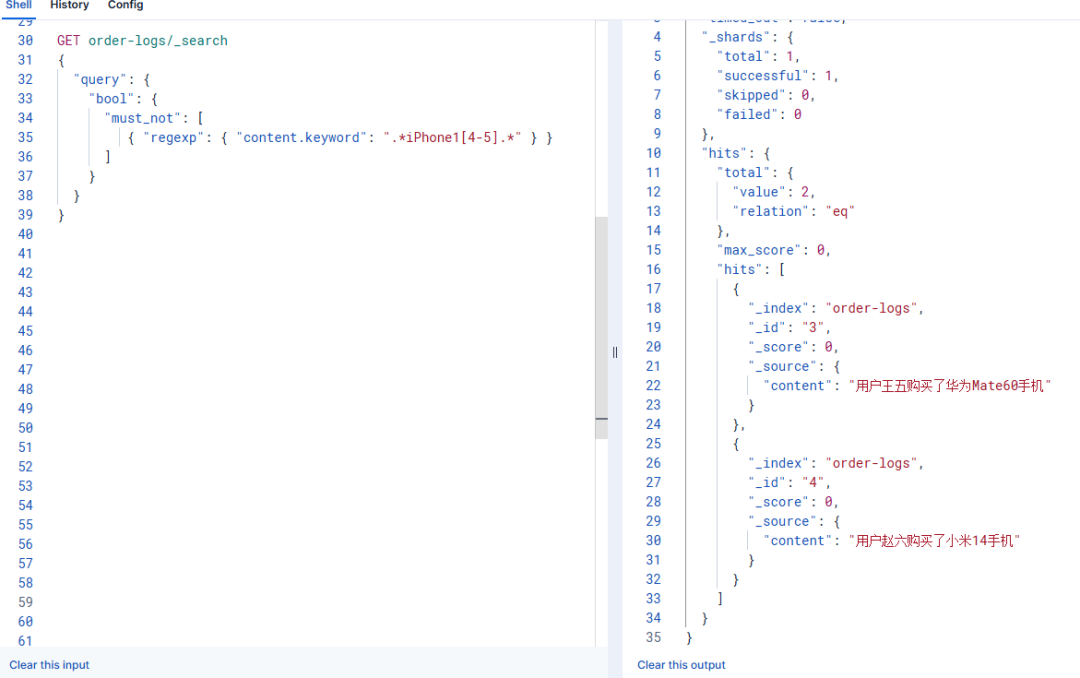Click the Clear this input link

[49, 665]
